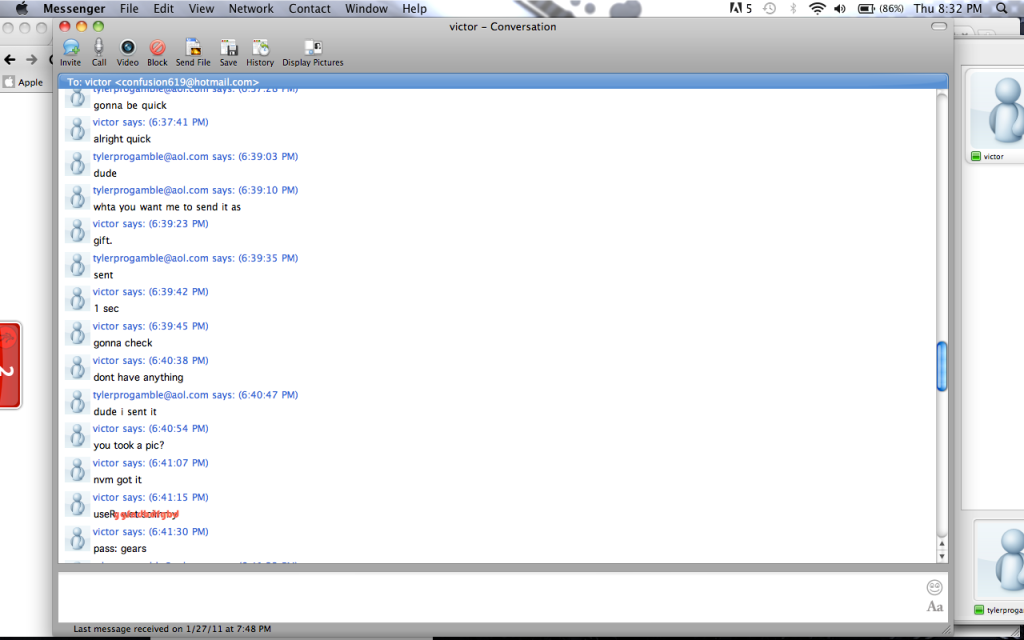Click the message 'whta you want me to send it as'

coord(167,207)
